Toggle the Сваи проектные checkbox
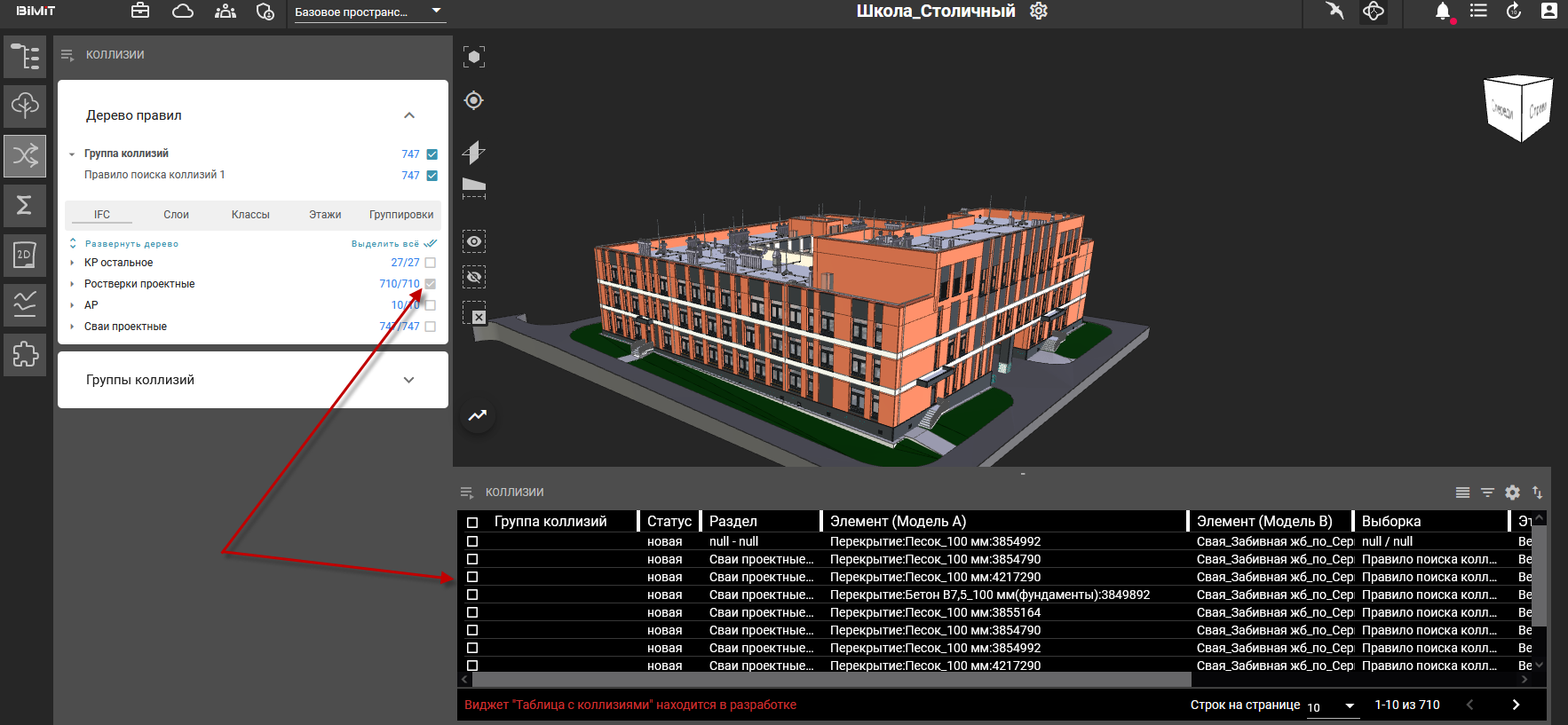This screenshot has width=1568, height=725. [x=431, y=327]
